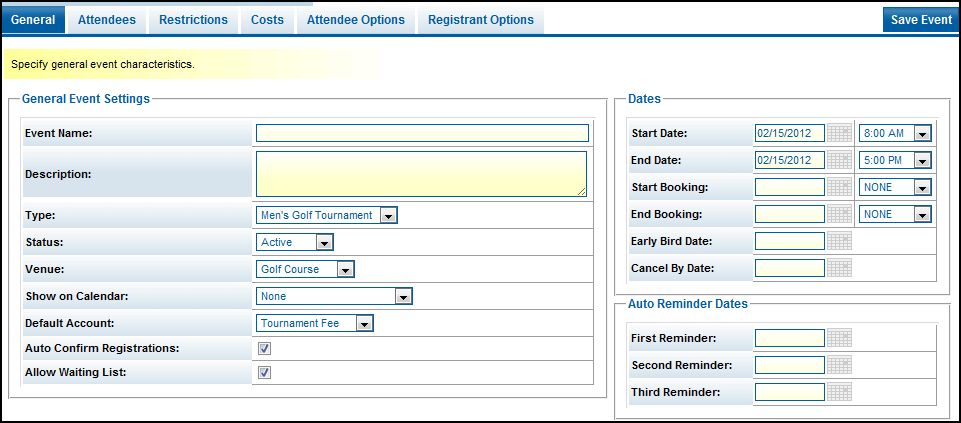
Task: Open the Registrant Options tab
Action: tap(481, 20)
